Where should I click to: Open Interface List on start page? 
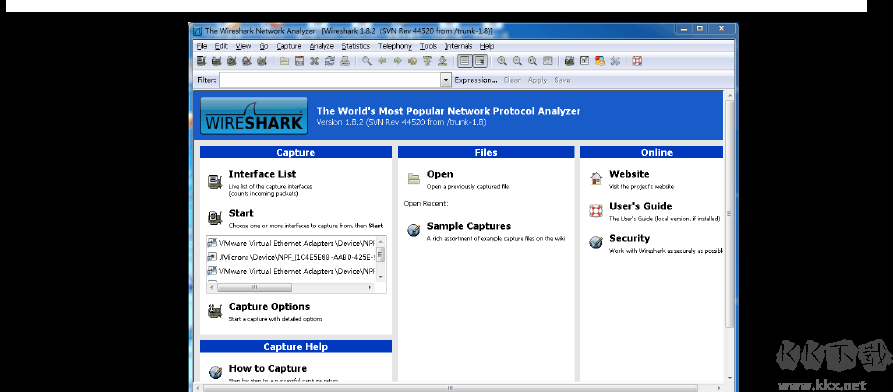pyautogui.click(x=262, y=174)
